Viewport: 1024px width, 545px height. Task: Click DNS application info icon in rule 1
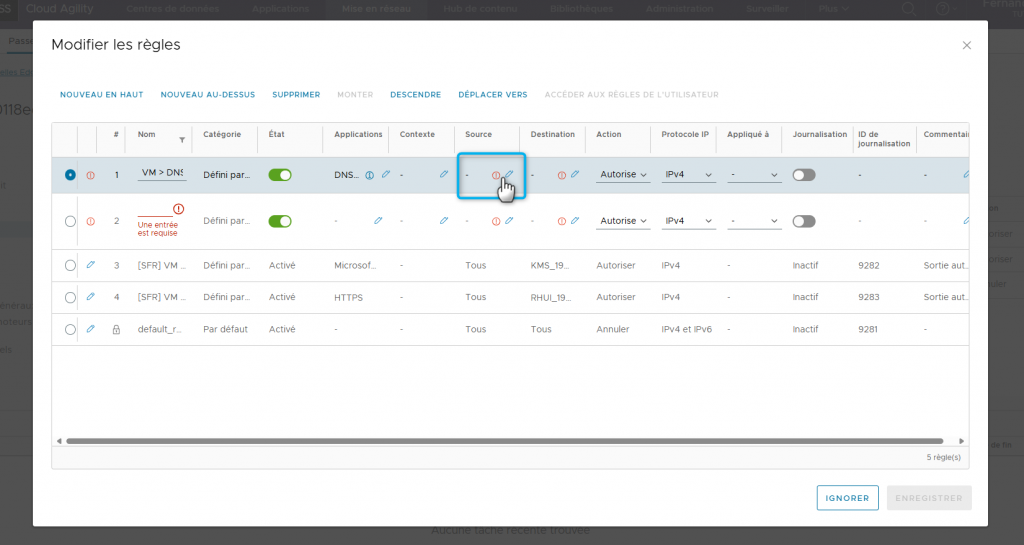(369, 175)
